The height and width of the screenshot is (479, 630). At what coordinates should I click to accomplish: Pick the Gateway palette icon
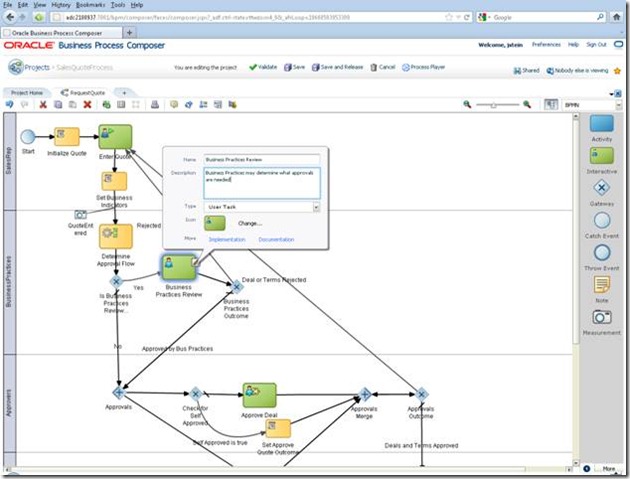(601, 188)
